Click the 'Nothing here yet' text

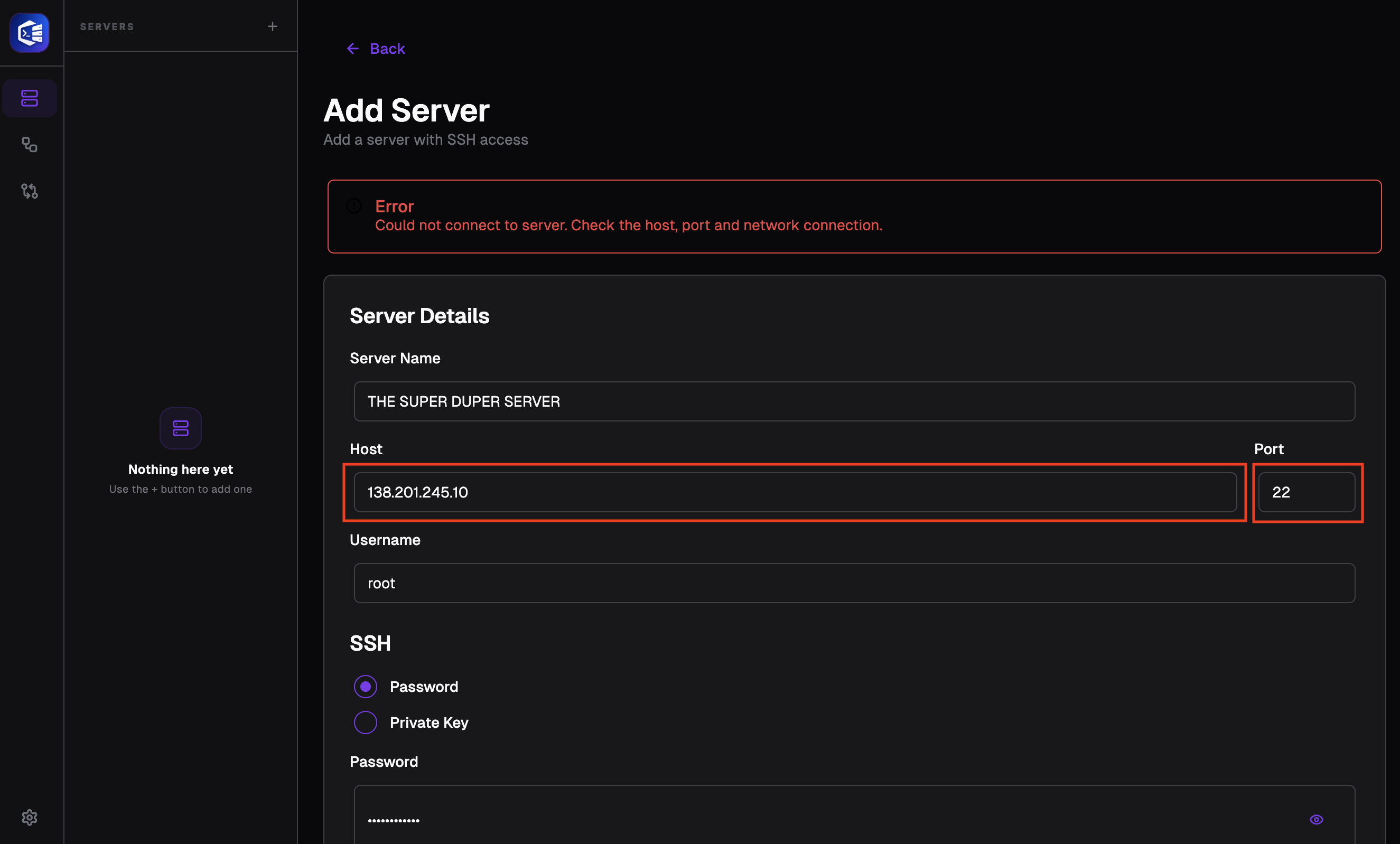point(181,469)
